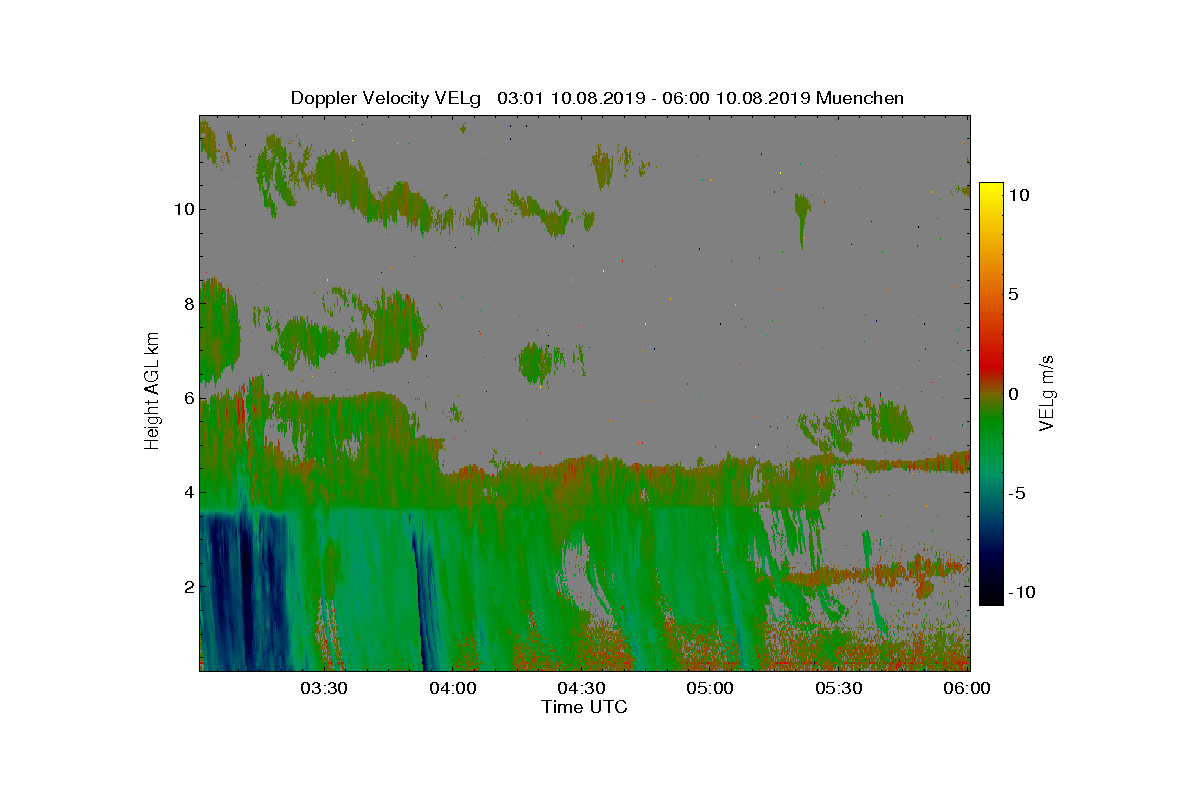Click the height tick label 6
The width and height of the screenshot is (1200, 800).
coord(188,398)
